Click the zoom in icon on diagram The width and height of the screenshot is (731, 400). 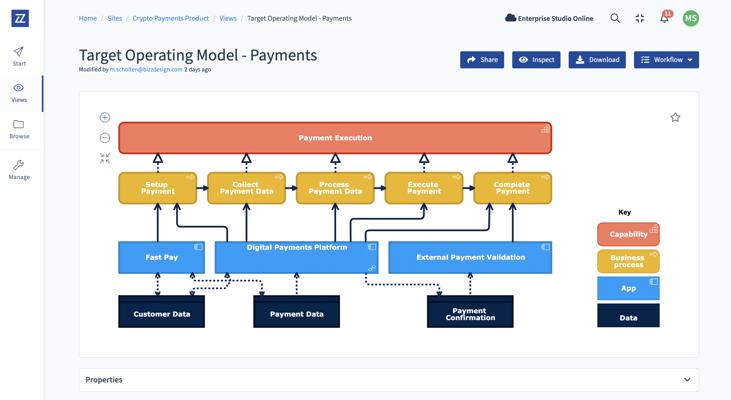(105, 117)
